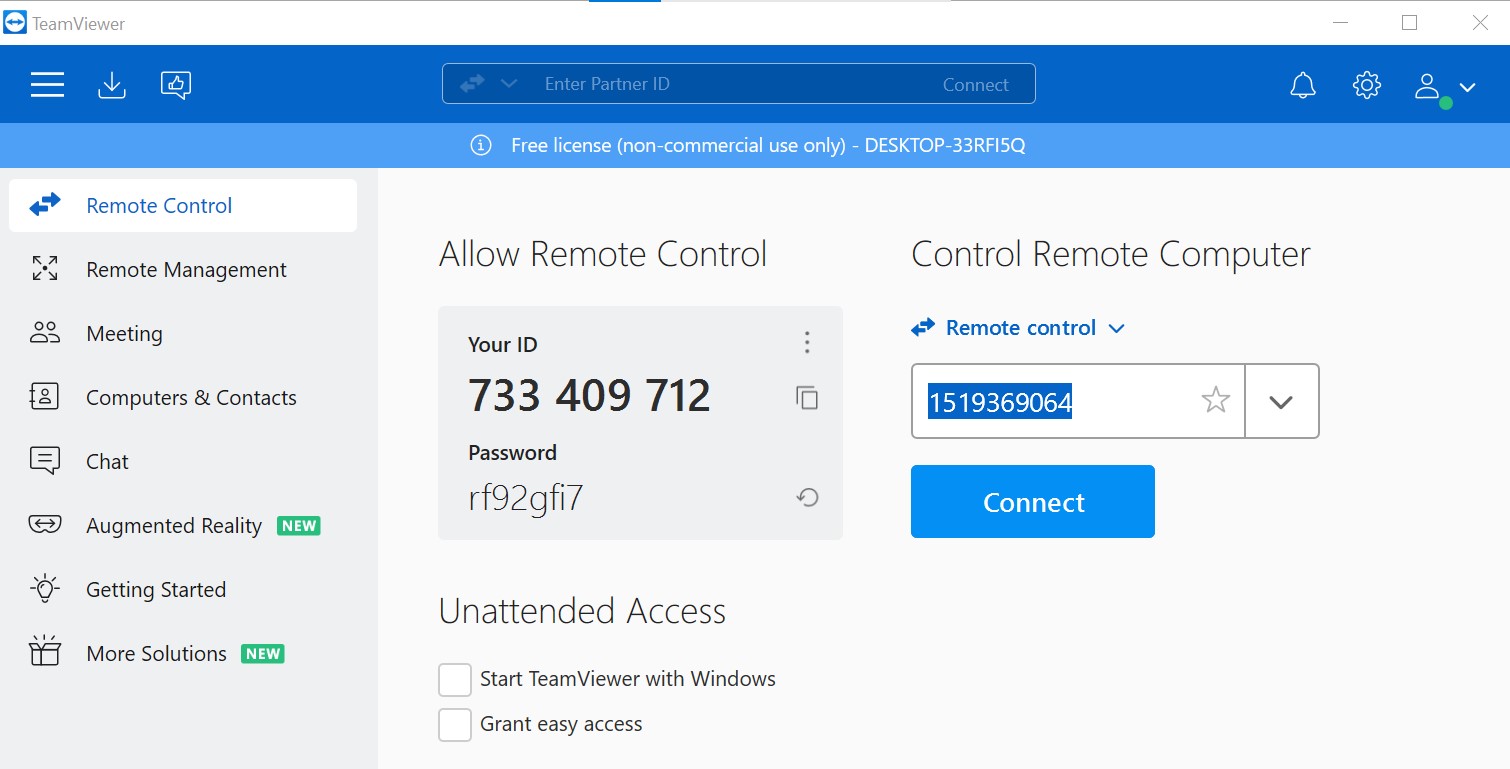This screenshot has height=769, width=1510.
Task: Click the blue Connect button
Action: 1033,502
